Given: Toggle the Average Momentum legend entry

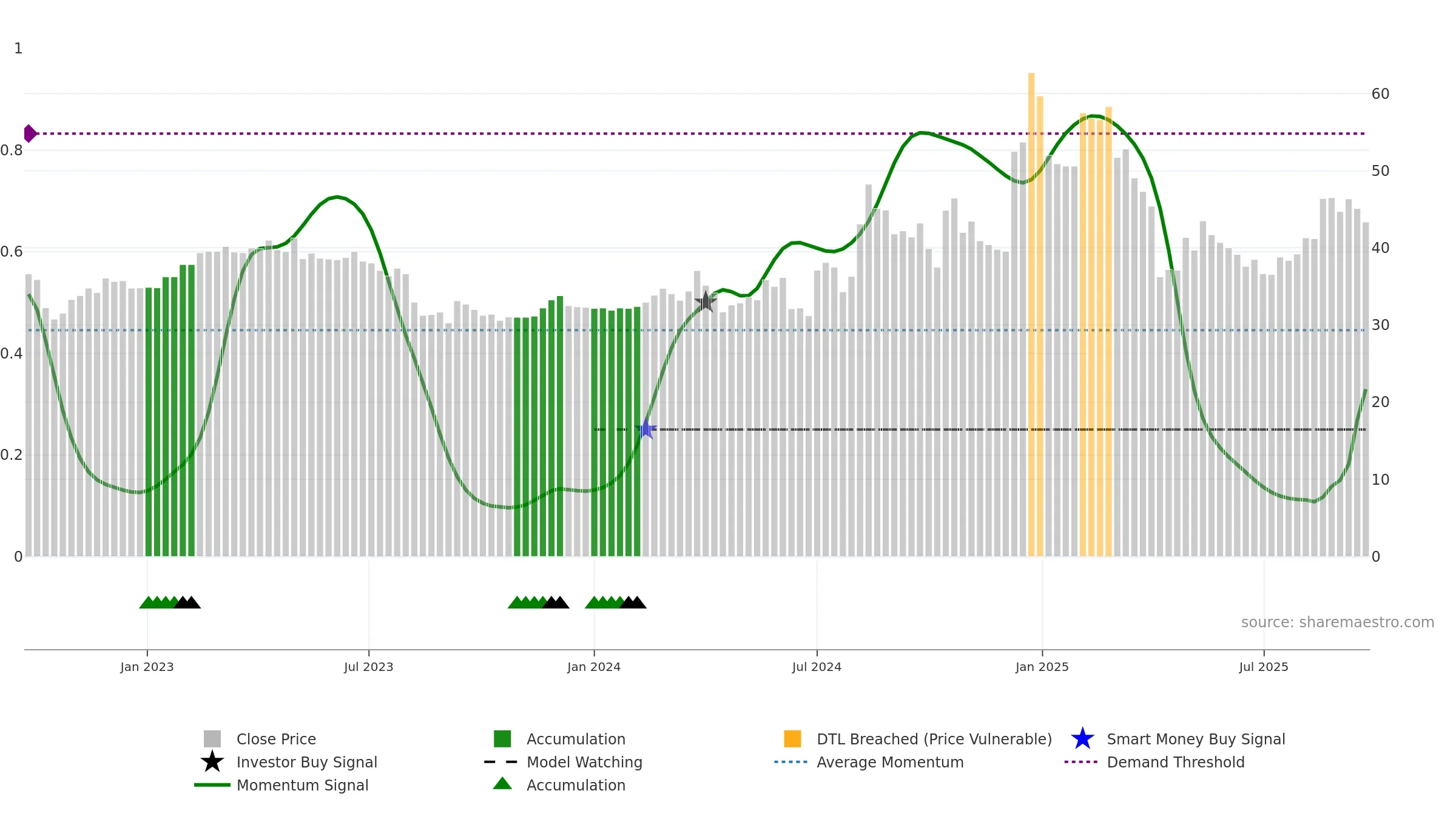Looking at the screenshot, I should [869, 762].
